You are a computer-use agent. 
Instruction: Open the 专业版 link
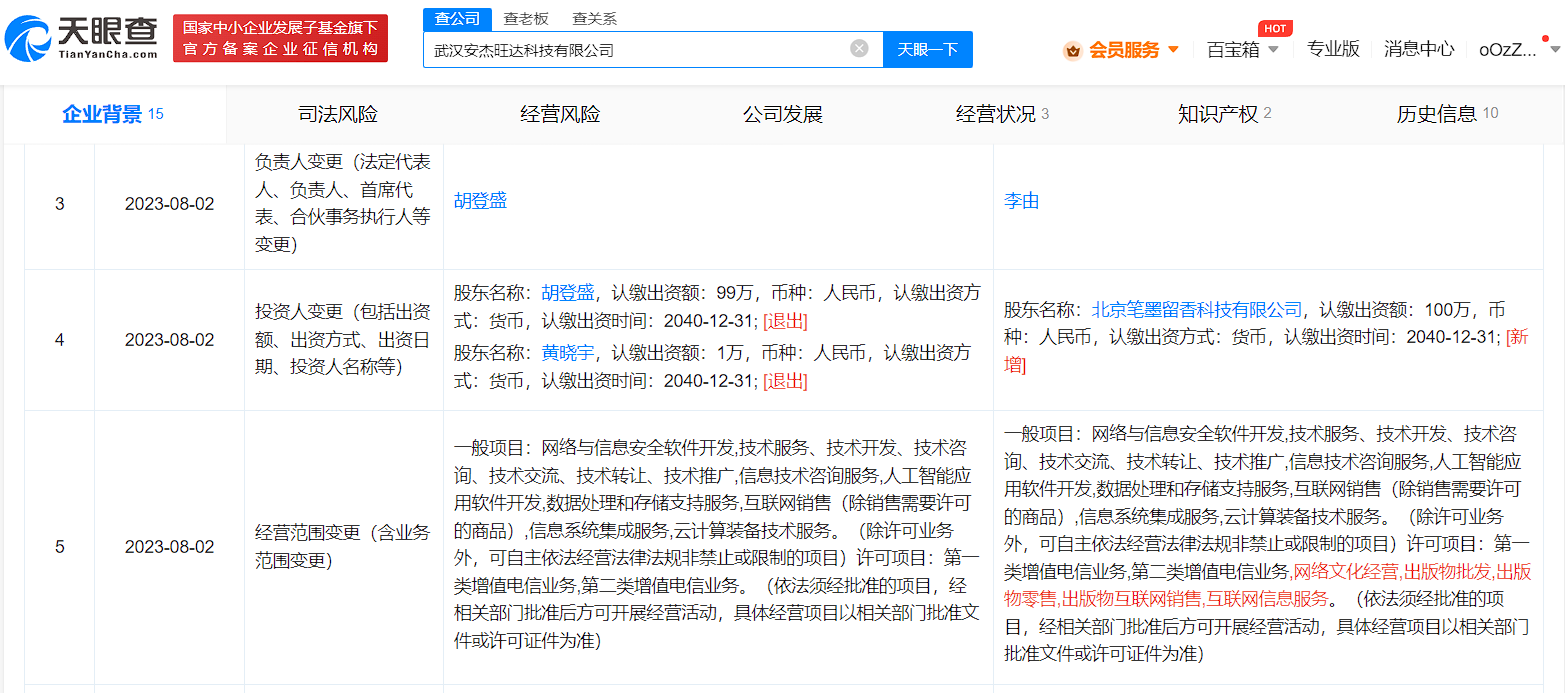pyautogui.click(x=1333, y=49)
